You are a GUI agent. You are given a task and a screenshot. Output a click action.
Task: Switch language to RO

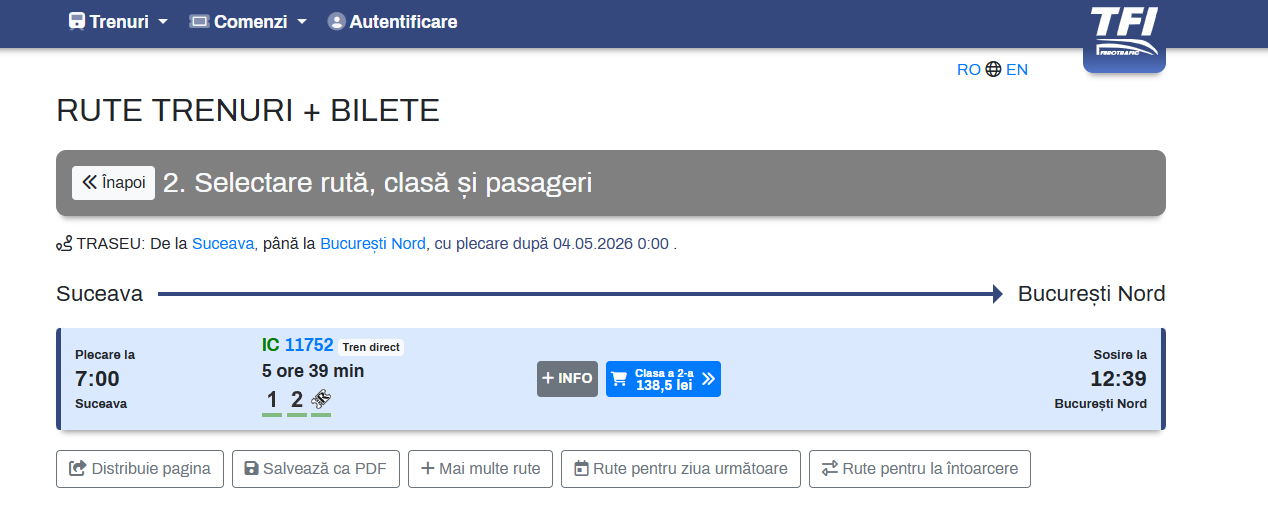click(x=968, y=70)
